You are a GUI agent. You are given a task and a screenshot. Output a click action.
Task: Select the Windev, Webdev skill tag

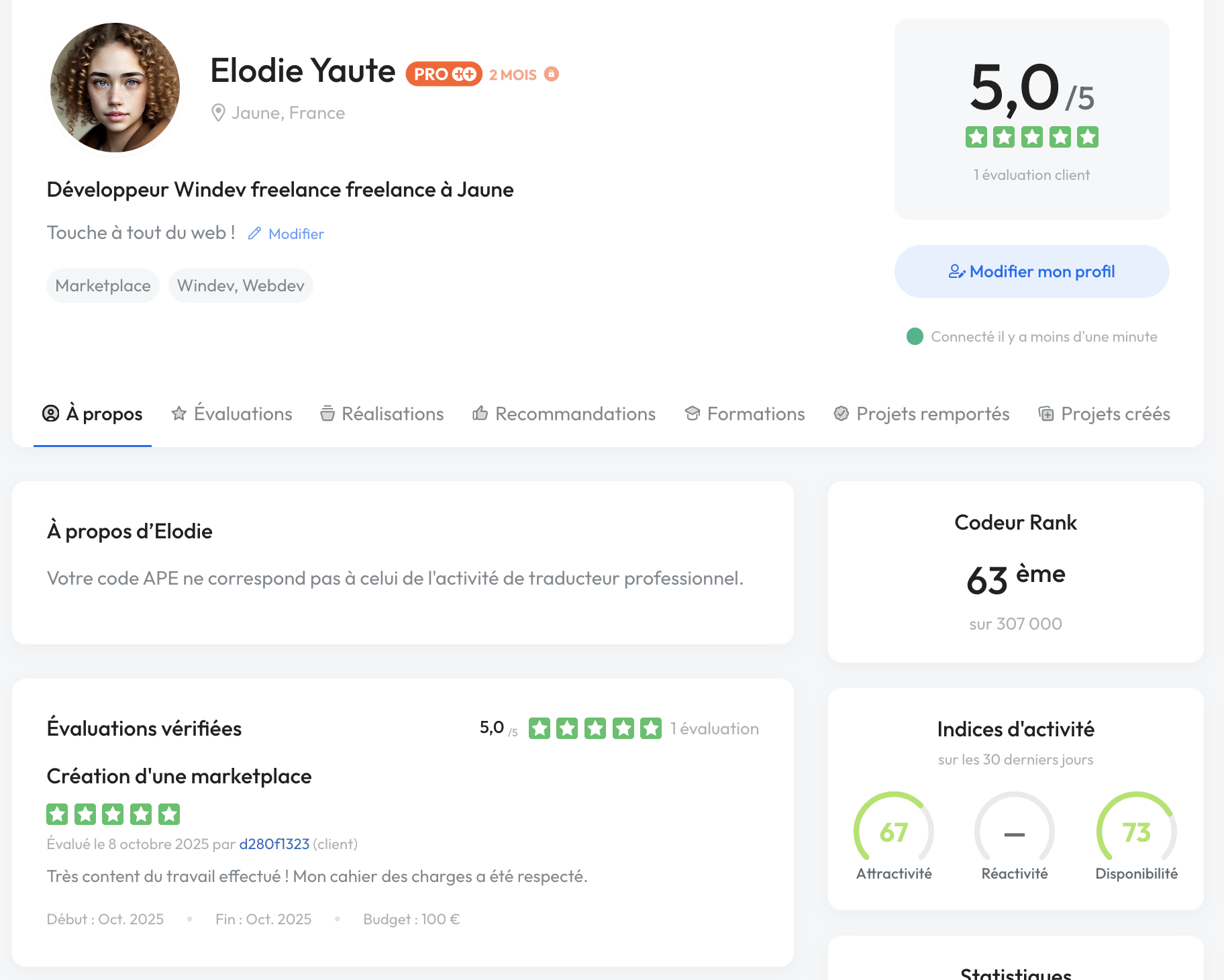point(240,286)
